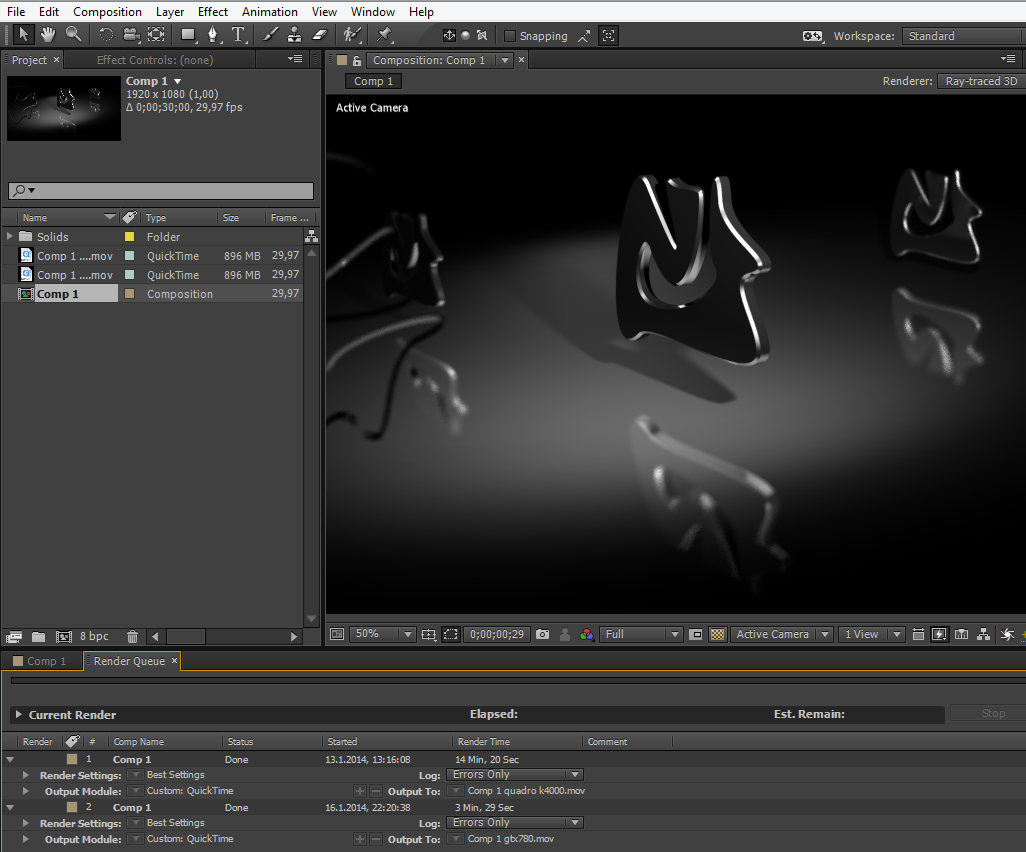Select the Rectangle shape tool
Image resolution: width=1026 pixels, height=852 pixels.
click(188, 35)
